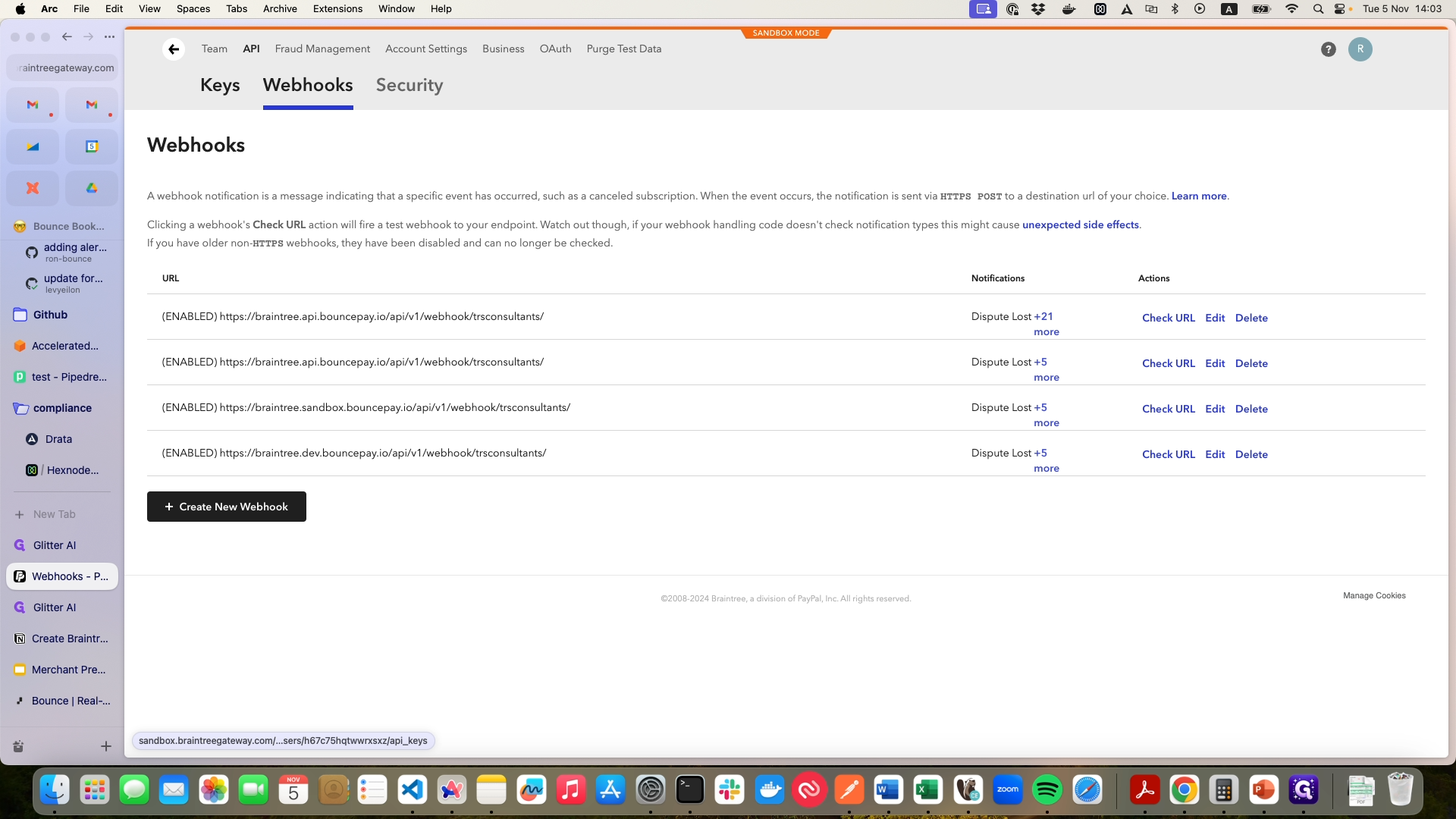Click Arc sidebar back navigation arrow
This screenshot has width=1456, height=819.
point(67,36)
